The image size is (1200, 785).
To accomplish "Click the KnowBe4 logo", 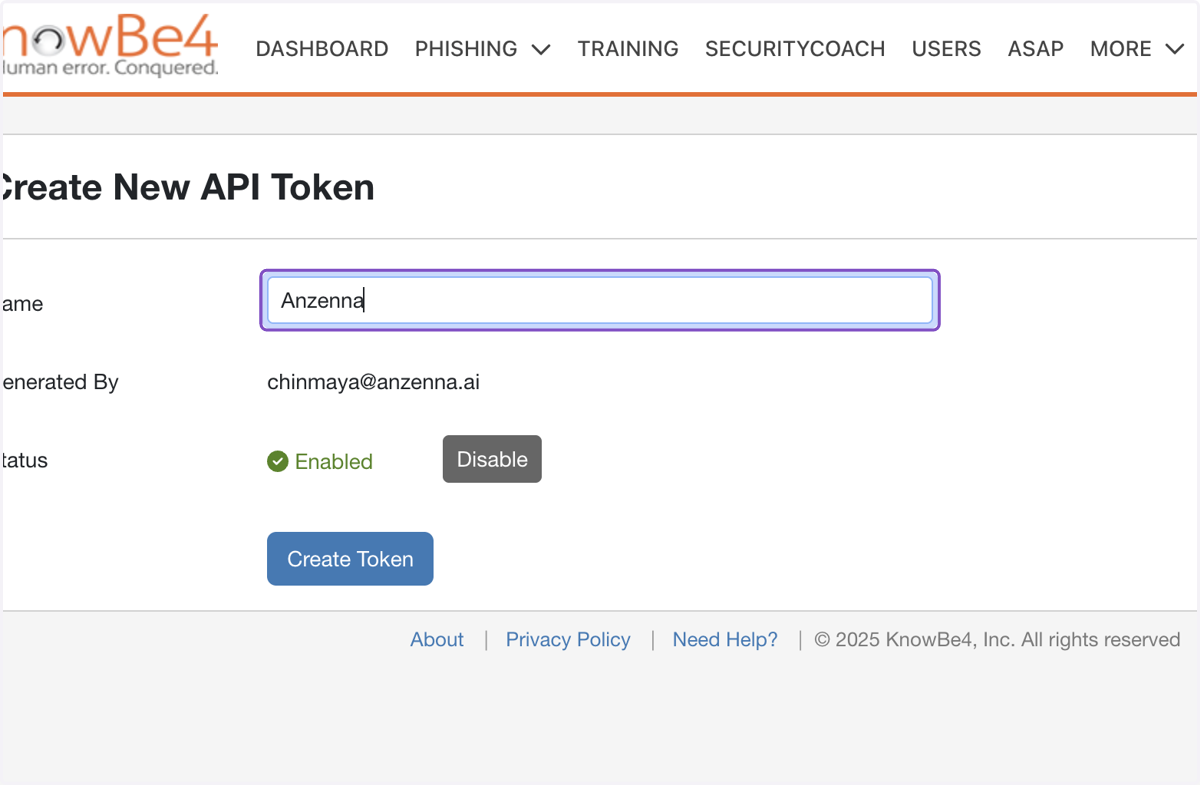I will [x=110, y=47].
